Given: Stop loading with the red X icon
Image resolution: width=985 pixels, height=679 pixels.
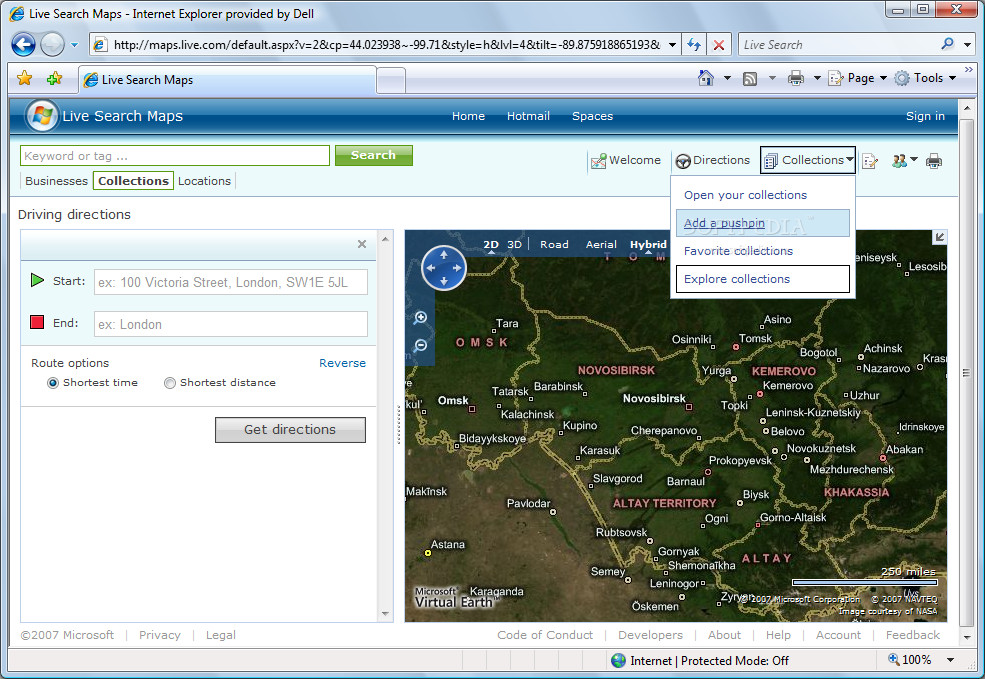Looking at the screenshot, I should click(x=719, y=45).
